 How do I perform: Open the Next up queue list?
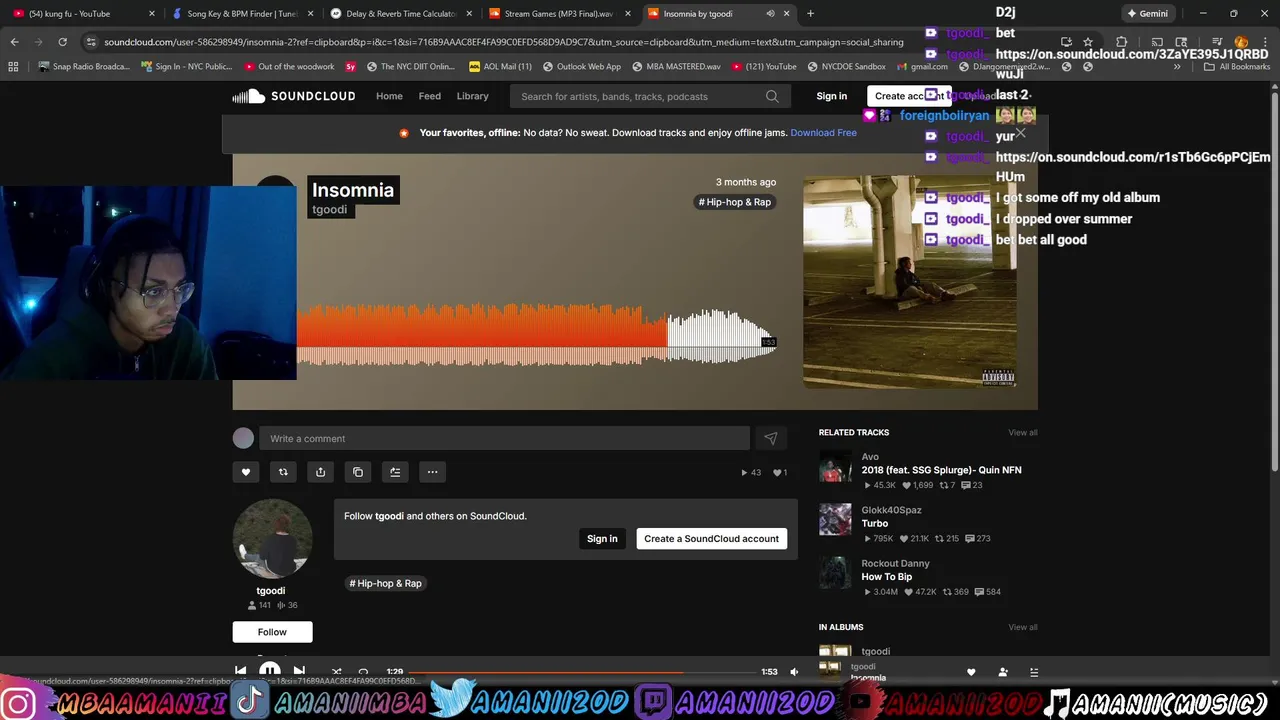pos(1034,672)
